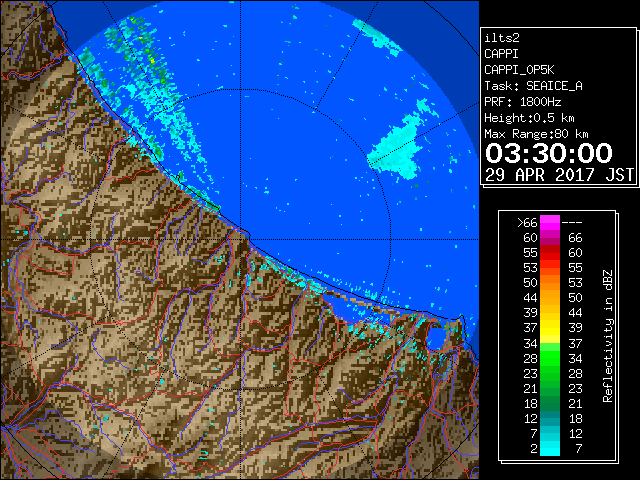Pick the orange 50–53 dBZ color swatch
The height and width of the screenshot is (480, 640).
(550, 282)
